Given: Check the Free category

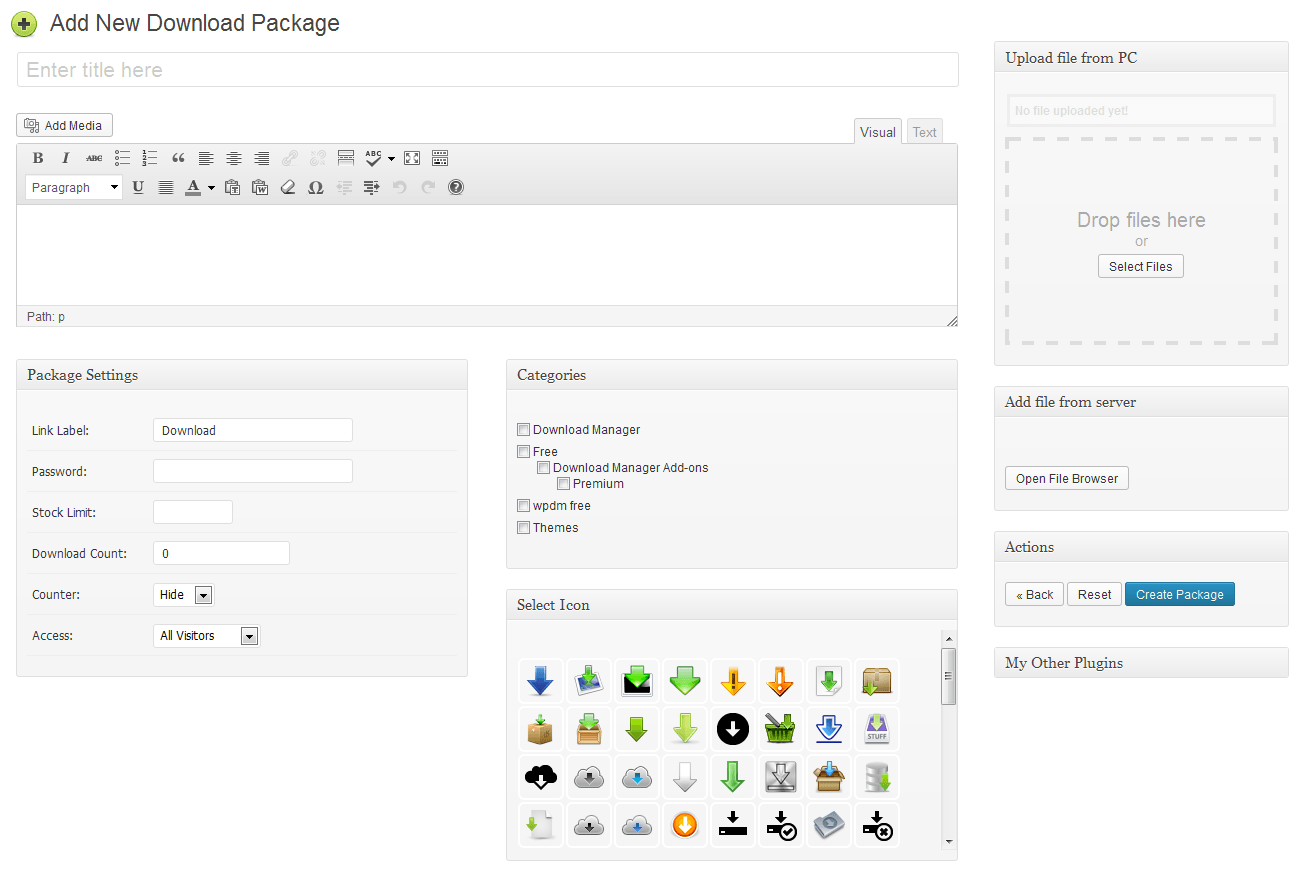Looking at the screenshot, I should pyautogui.click(x=523, y=451).
